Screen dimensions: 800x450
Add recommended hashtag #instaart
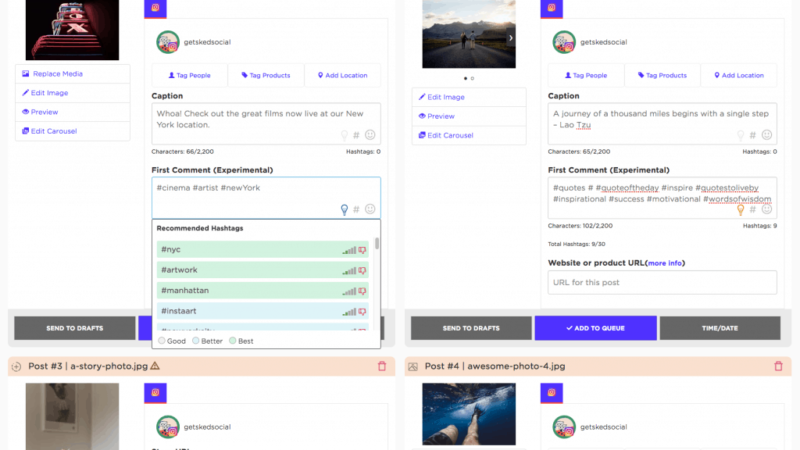click(x=262, y=311)
